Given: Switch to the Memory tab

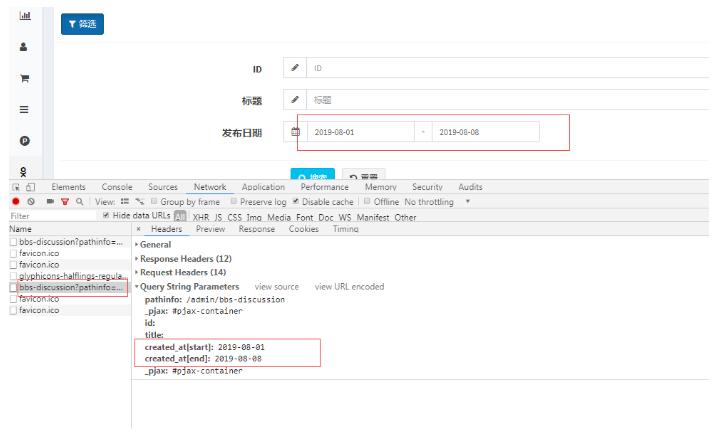Looking at the screenshot, I should (x=380, y=187).
